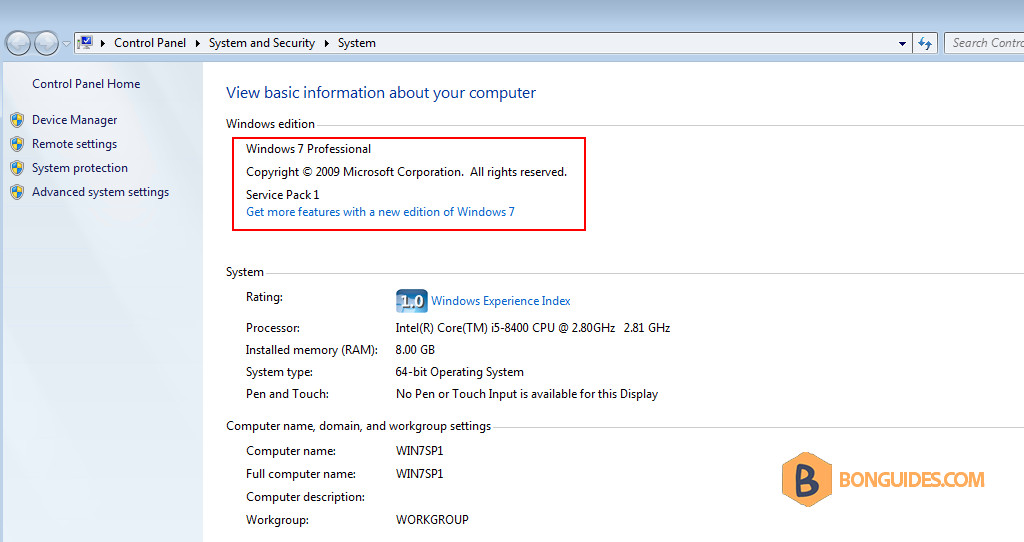The image size is (1024, 542).
Task: Click the Computer name value WIN7SP1
Action: pos(419,451)
